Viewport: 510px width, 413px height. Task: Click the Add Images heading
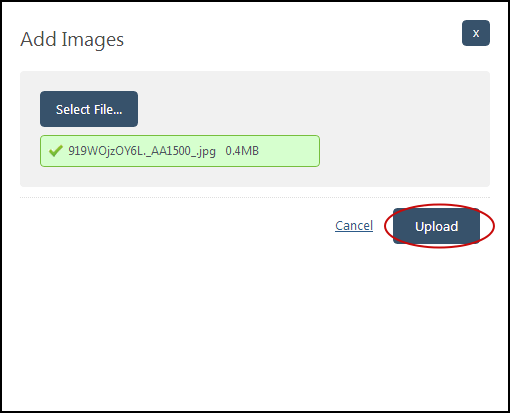pyautogui.click(x=72, y=40)
